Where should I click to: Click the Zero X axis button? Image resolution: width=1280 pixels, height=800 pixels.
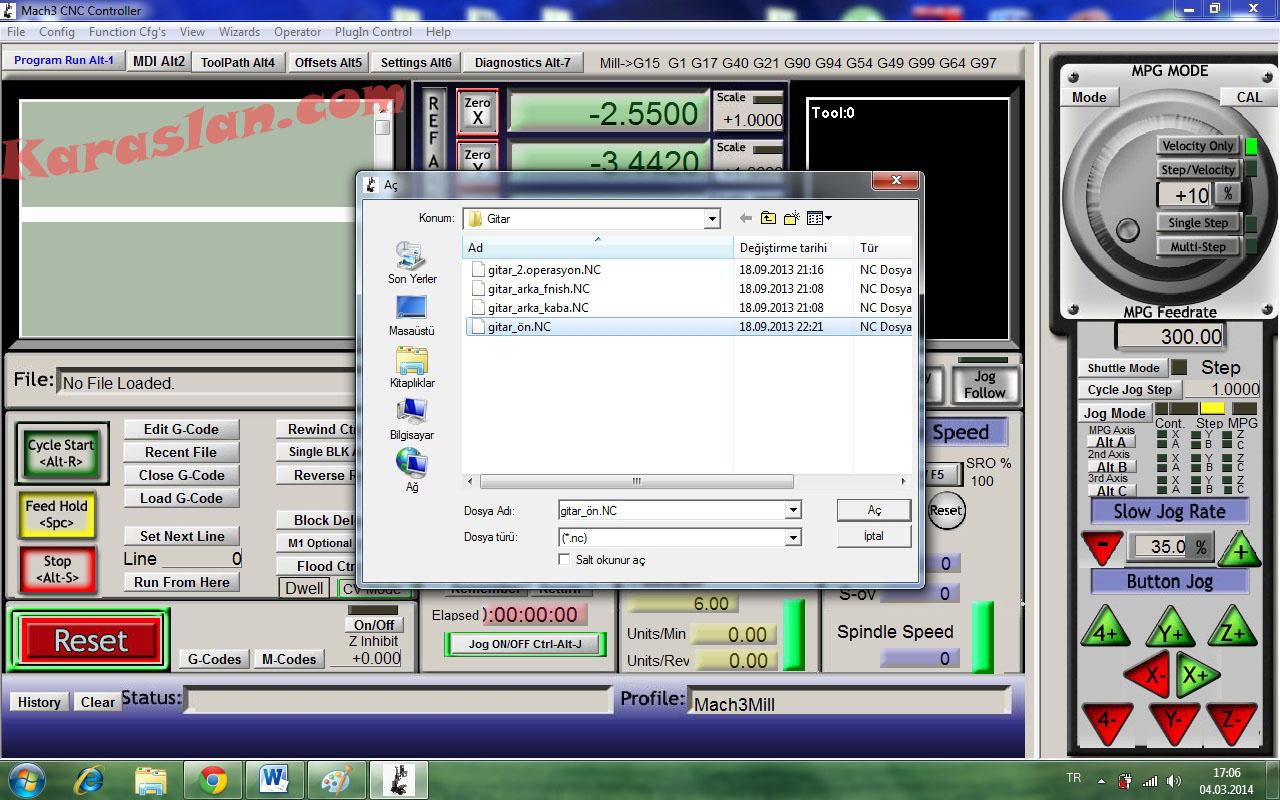tap(478, 111)
